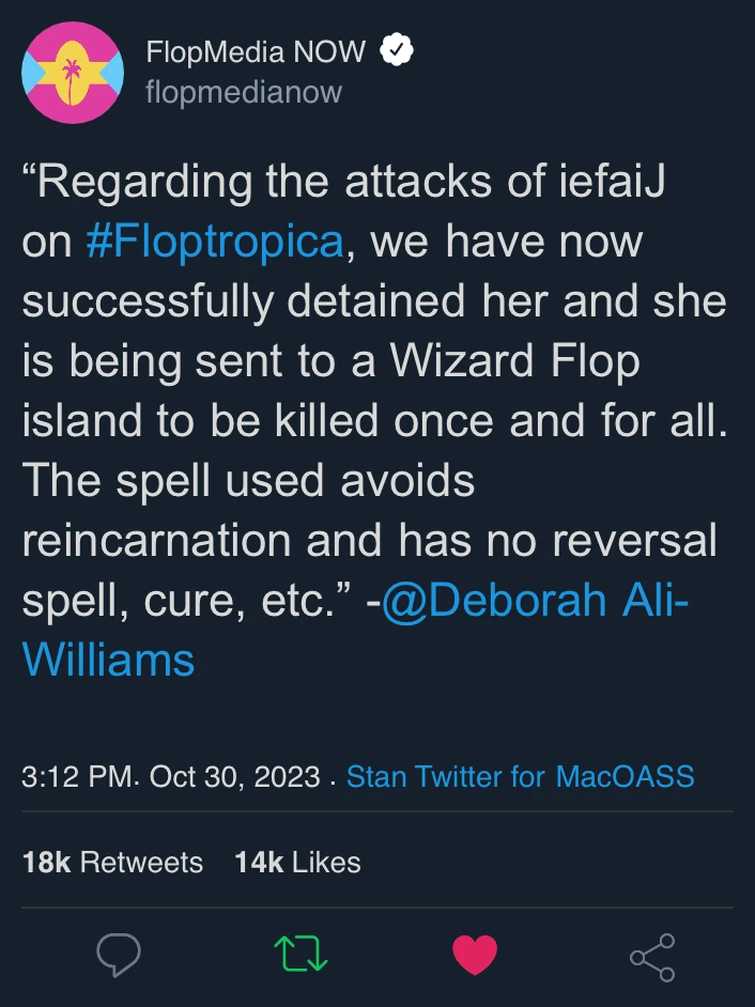Viewport: 755px width, 1007px height.
Task: Reply to the tweet via speech bubble icon
Action: tap(120, 956)
